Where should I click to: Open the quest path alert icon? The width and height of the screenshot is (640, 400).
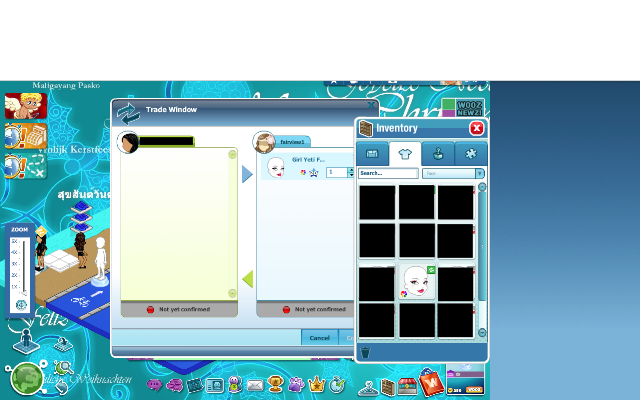coord(26,166)
